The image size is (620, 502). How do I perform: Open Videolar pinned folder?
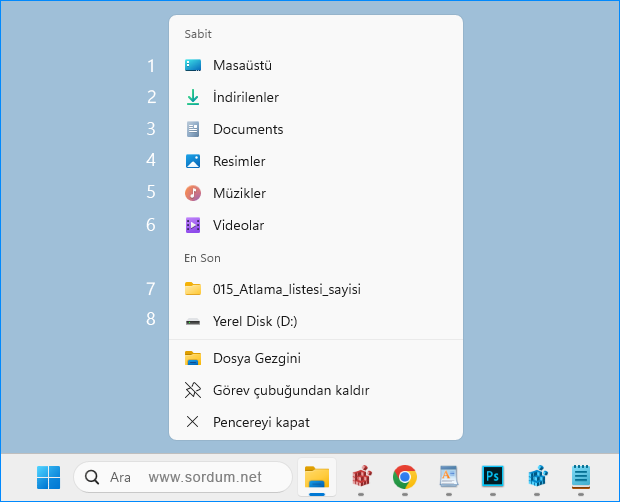316,225
